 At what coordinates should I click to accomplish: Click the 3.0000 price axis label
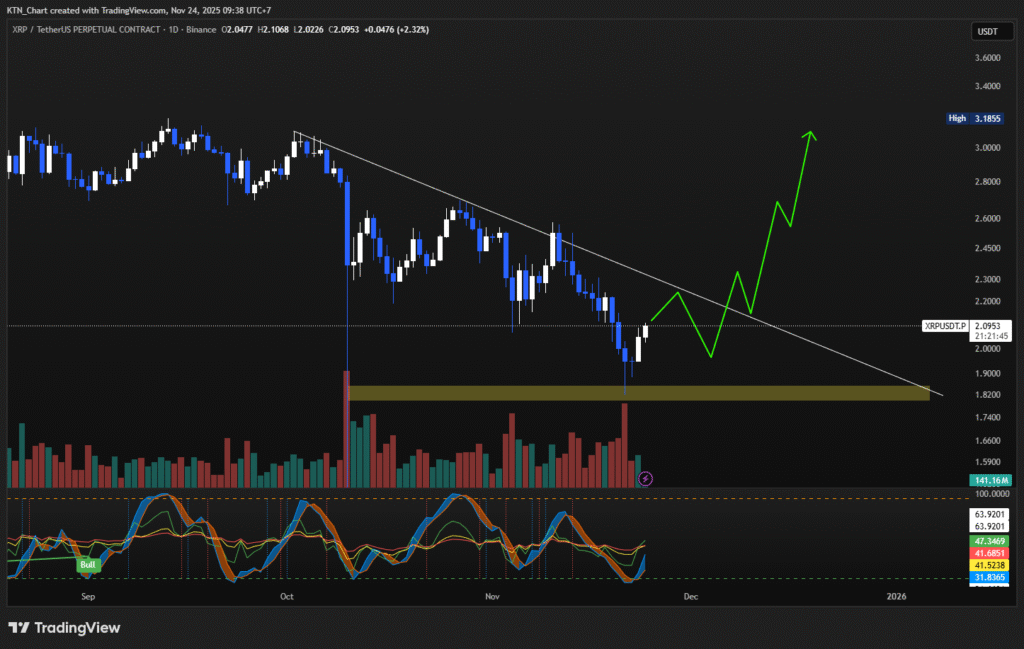click(x=986, y=148)
